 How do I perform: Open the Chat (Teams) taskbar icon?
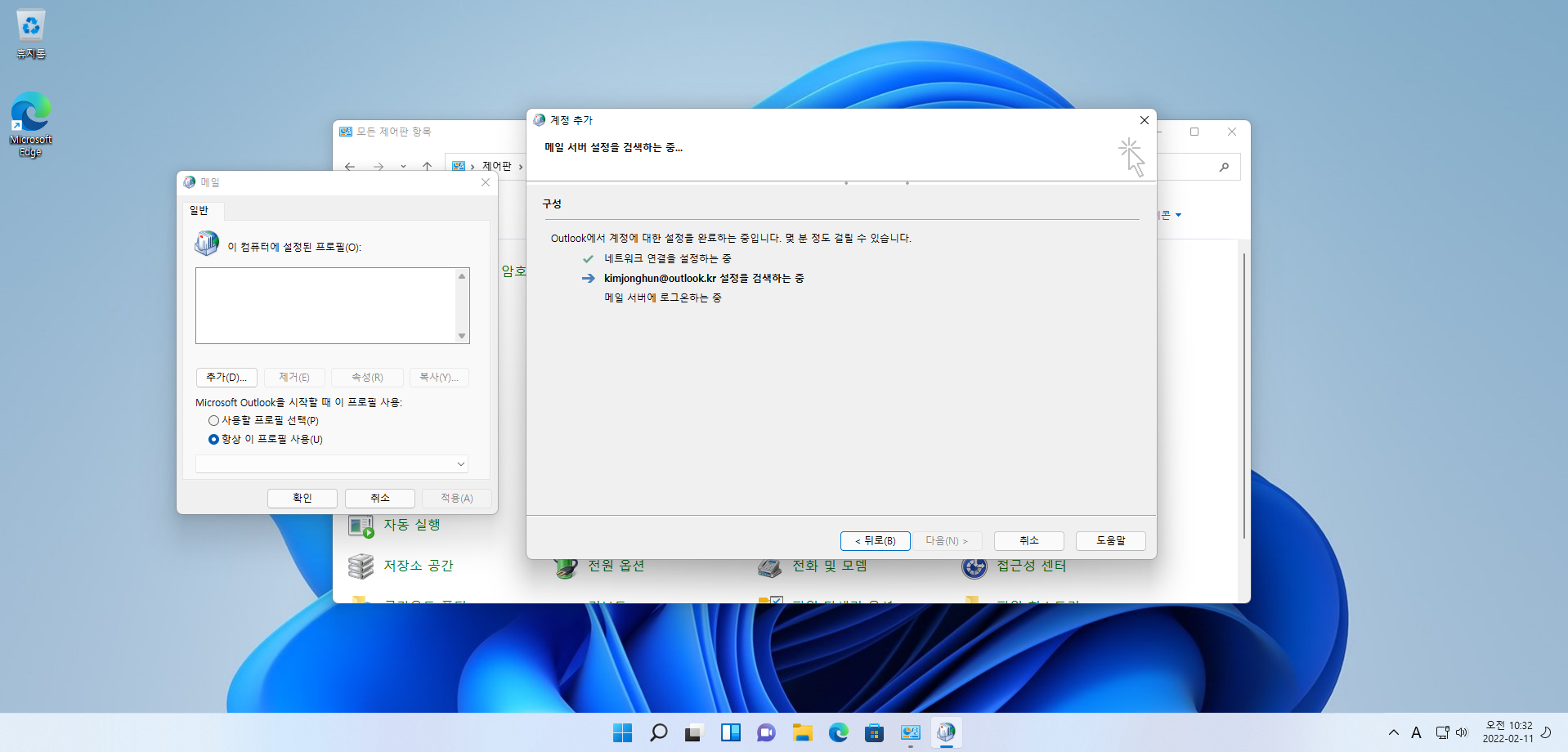[x=766, y=732]
